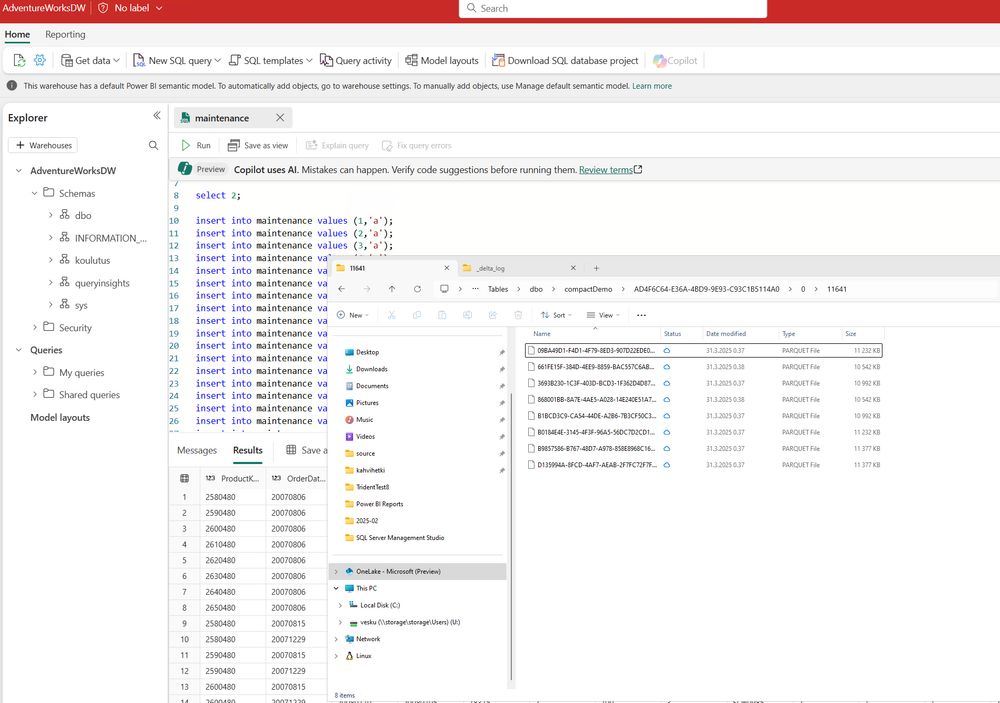Collapse the This PC node

click(336, 588)
